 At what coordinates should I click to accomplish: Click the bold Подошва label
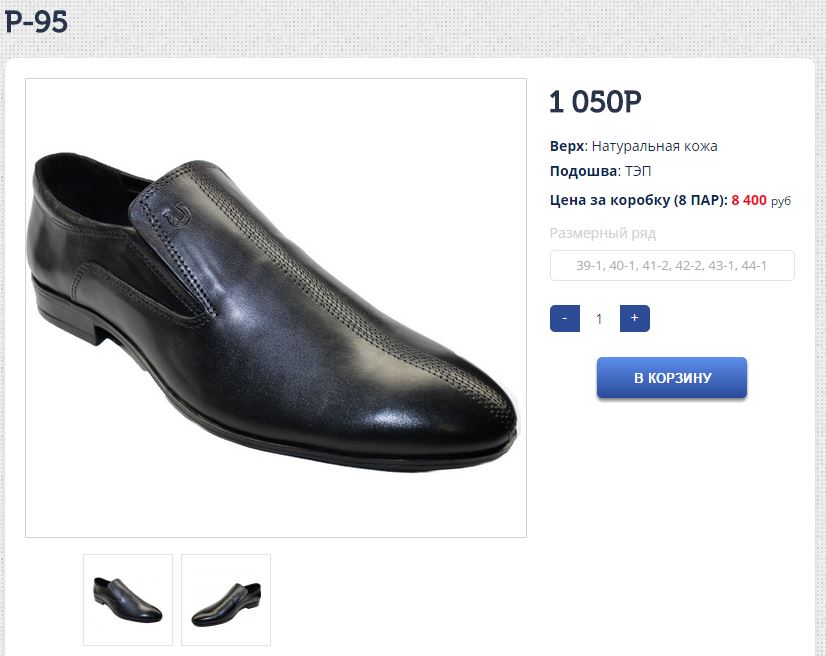[584, 171]
